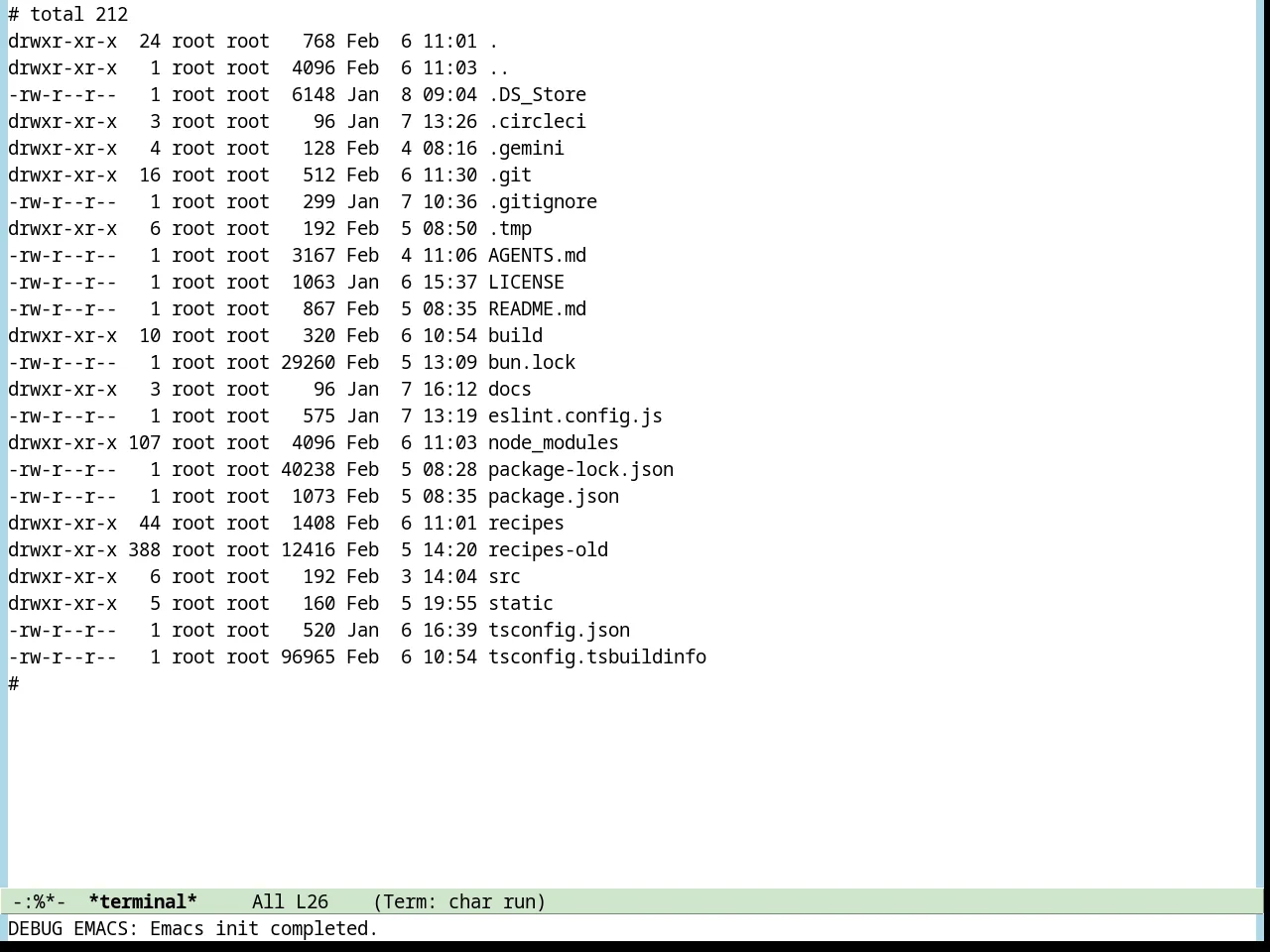Click the All L26 position indicator
The image size is (1270, 952).
pos(290,901)
